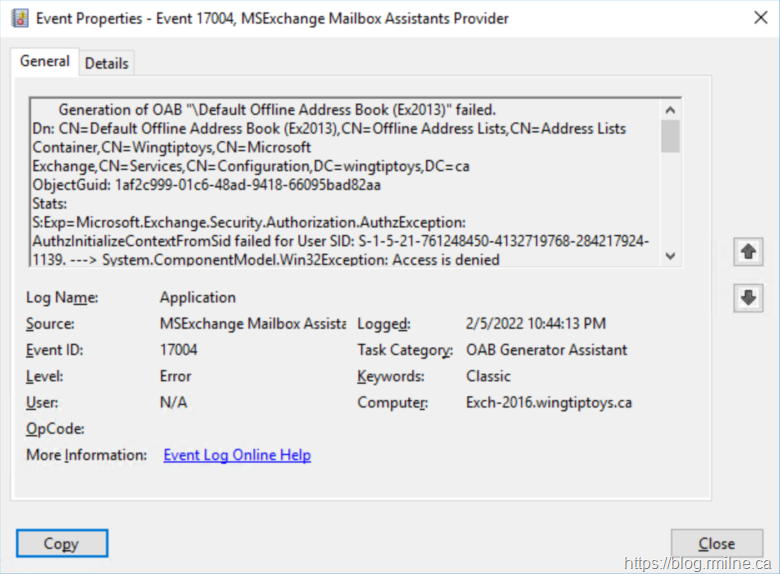This screenshot has width=780, height=574.
Task: Select the General tab
Action: 45,62
